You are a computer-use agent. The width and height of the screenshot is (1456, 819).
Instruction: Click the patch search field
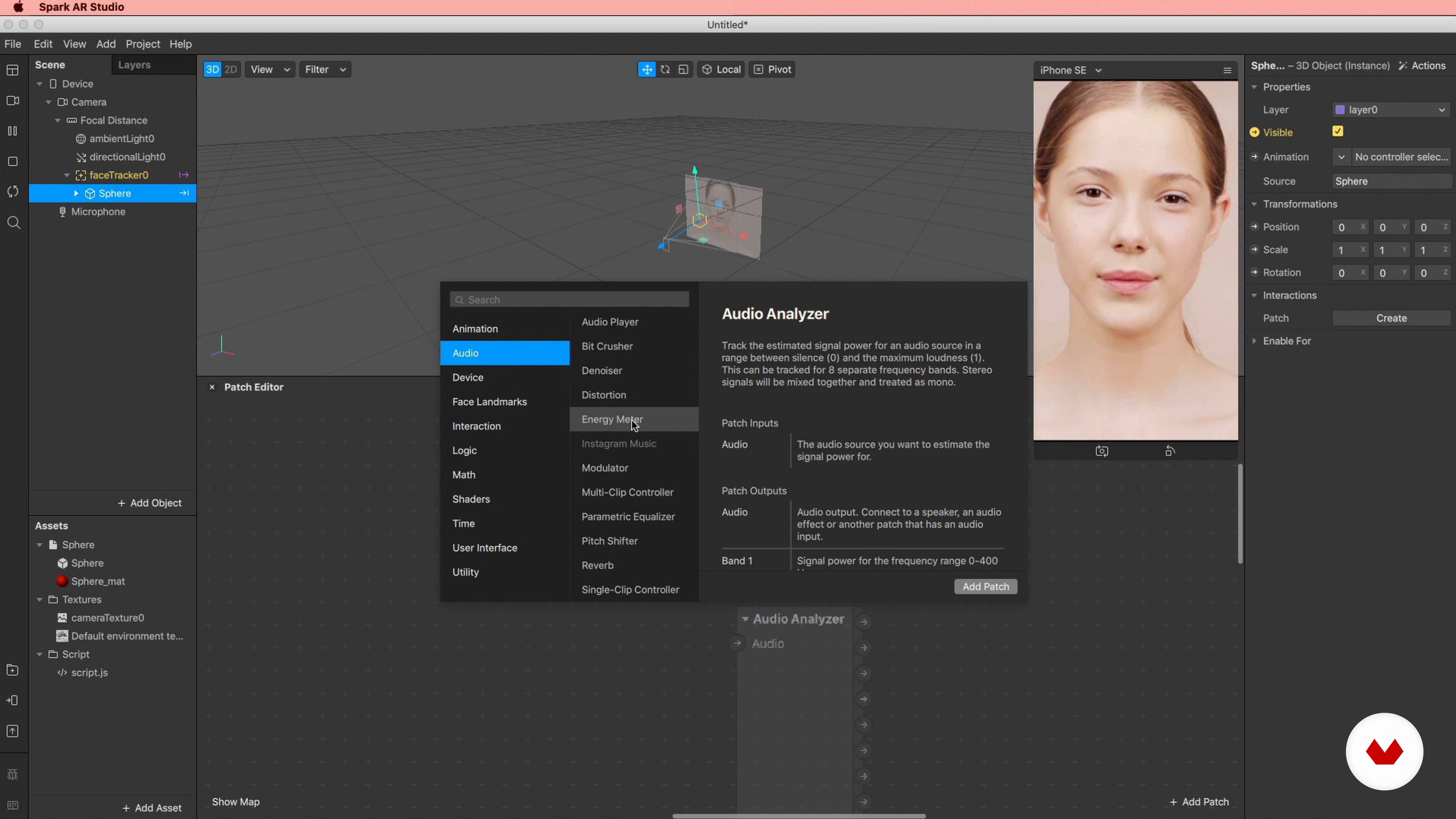pos(569,300)
